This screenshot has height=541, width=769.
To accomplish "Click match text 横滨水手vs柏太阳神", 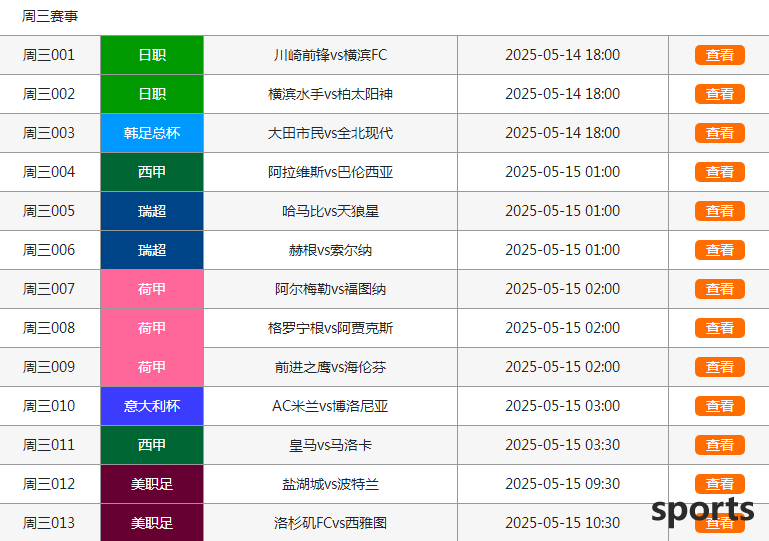I will coord(331,94).
